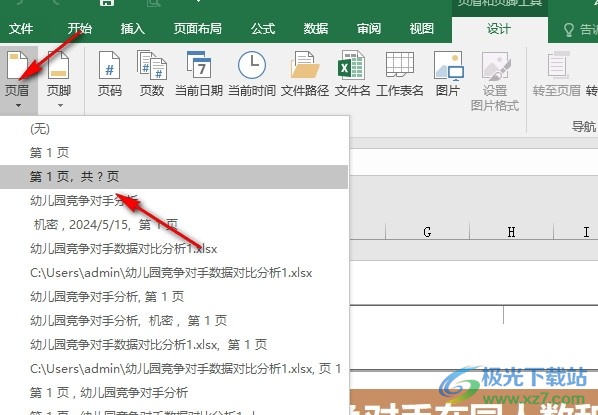Choose 幼儿园竞争对手数据对比分析1.xlsx, 第 1 页 preset

(x=174, y=345)
